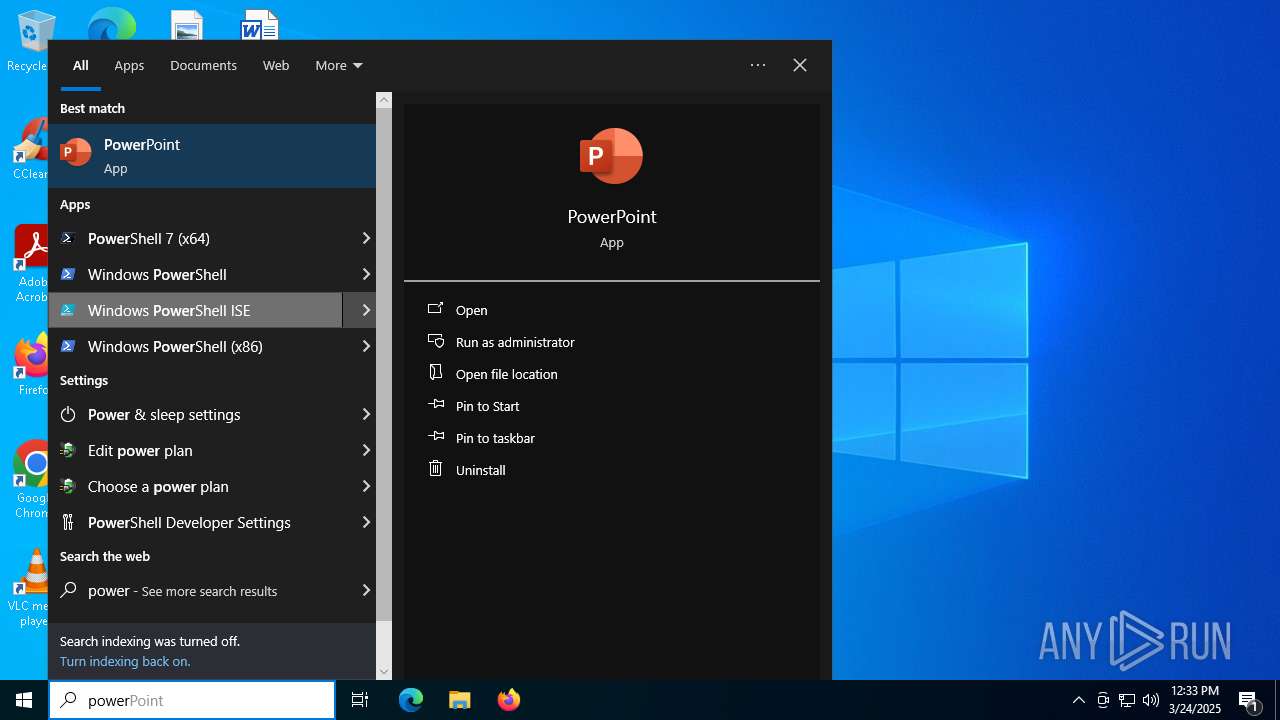Click scrollbar up arrow in results list
The image size is (1280, 720).
tap(384, 100)
